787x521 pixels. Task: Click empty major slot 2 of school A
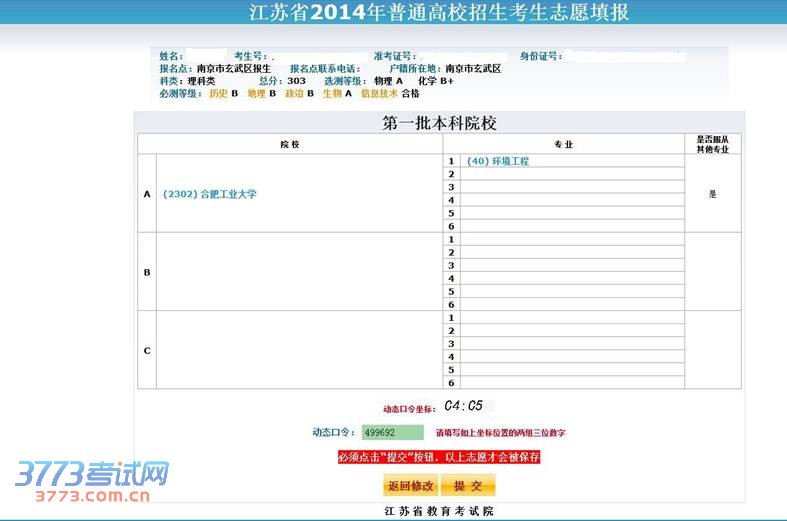pyautogui.click(x=570, y=174)
